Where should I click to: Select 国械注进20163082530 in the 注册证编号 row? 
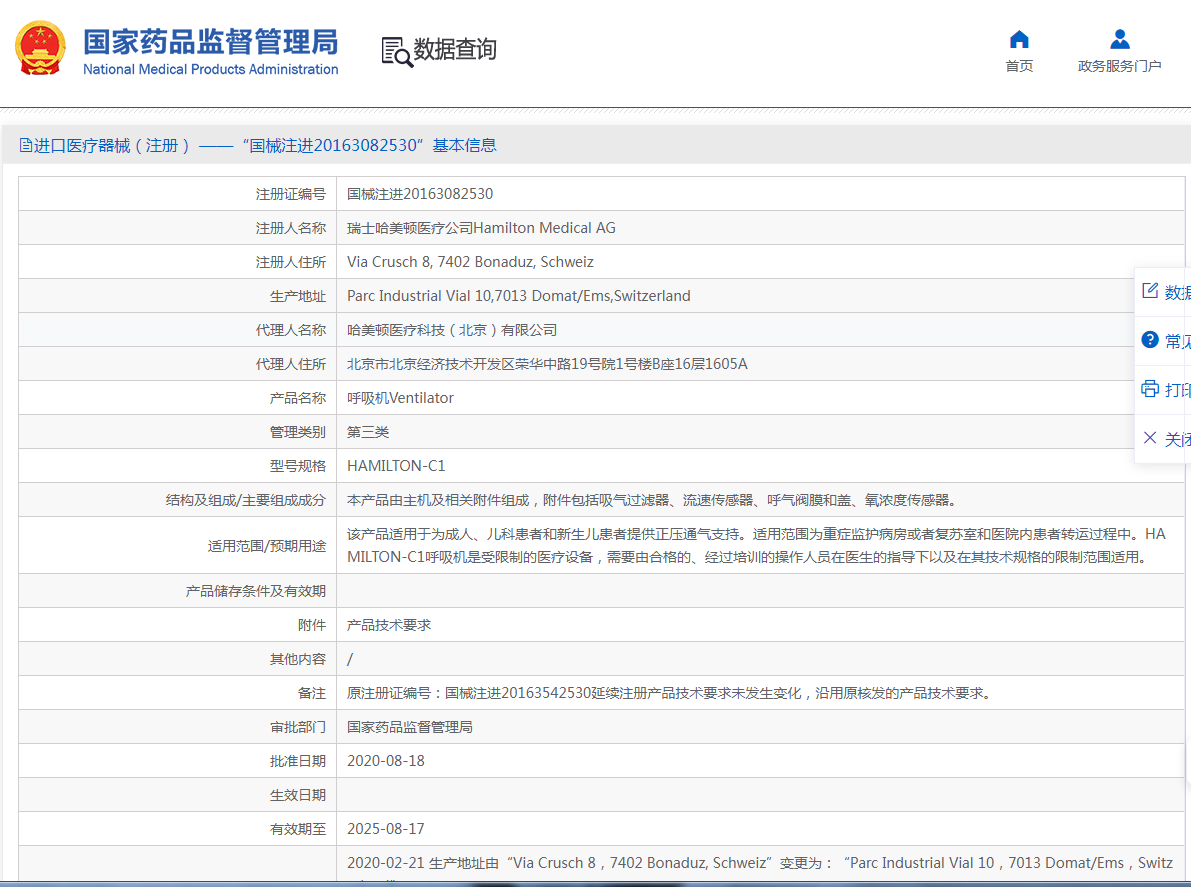pos(420,194)
